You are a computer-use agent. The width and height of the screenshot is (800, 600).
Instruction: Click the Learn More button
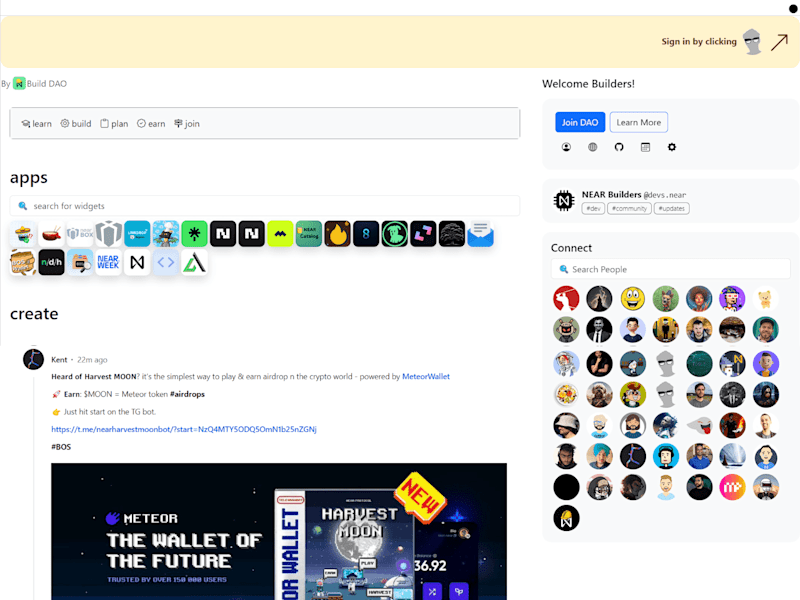pos(639,122)
